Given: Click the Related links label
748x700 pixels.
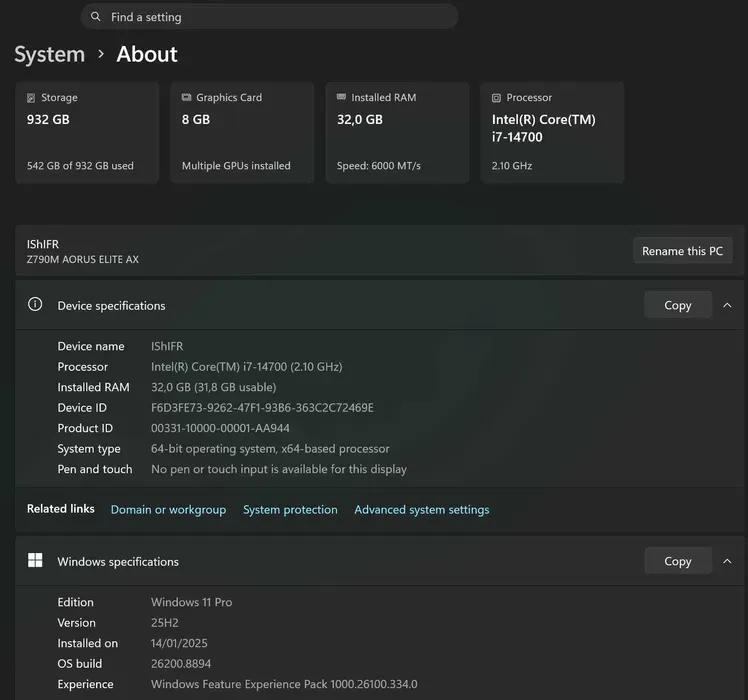Looking at the screenshot, I should click(61, 509).
